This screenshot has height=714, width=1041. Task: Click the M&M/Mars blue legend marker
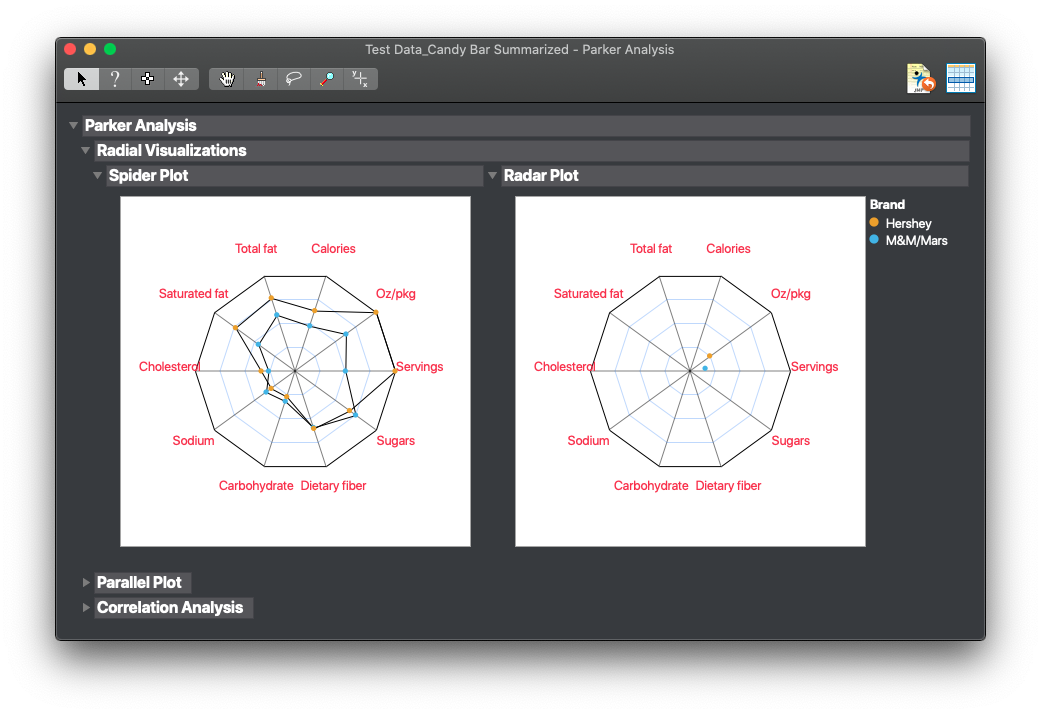click(x=874, y=240)
